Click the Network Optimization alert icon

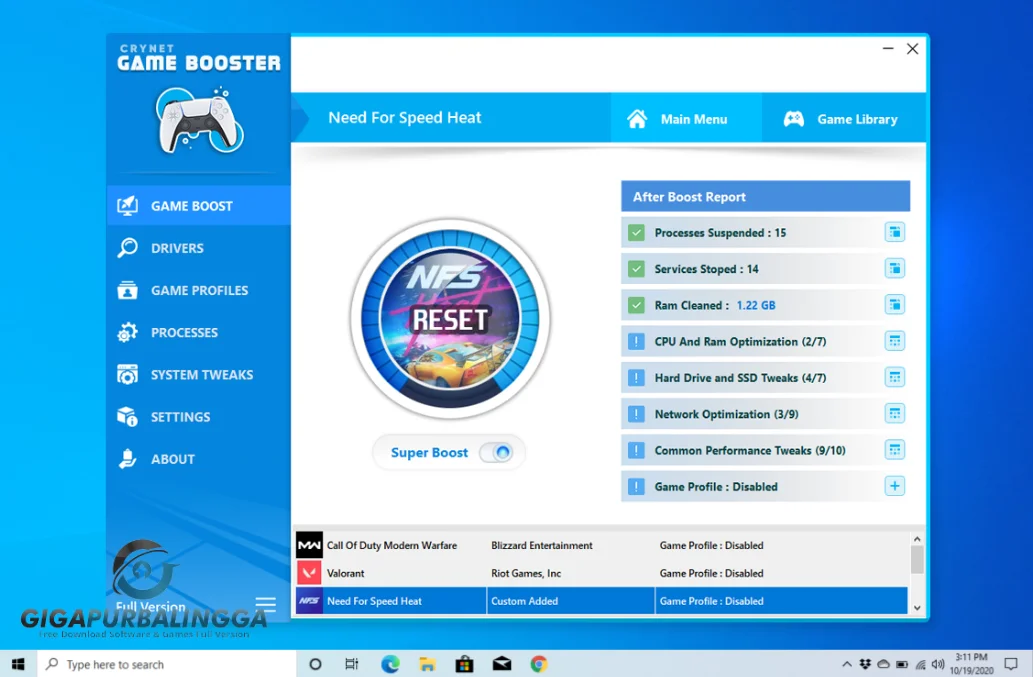[x=636, y=414]
